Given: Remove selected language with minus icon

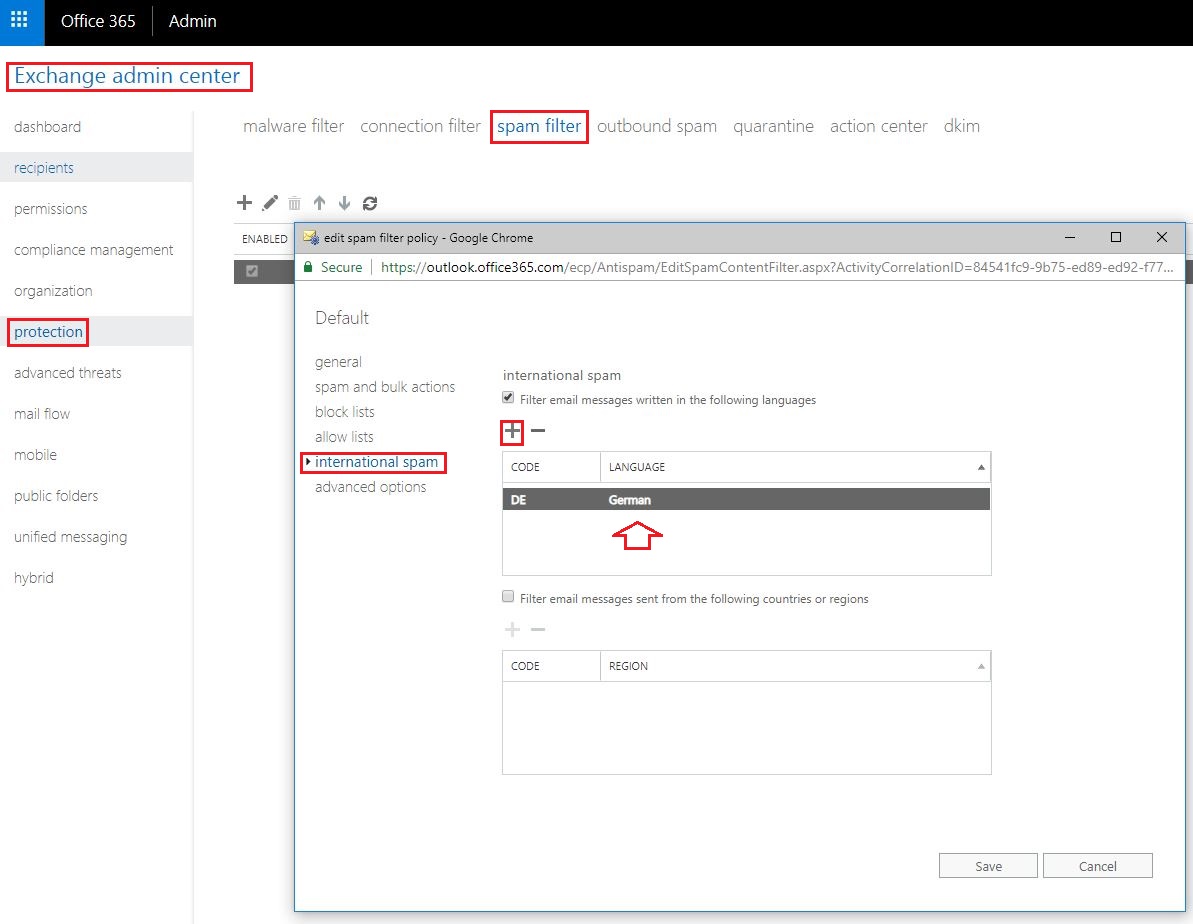Looking at the screenshot, I should 538,431.
